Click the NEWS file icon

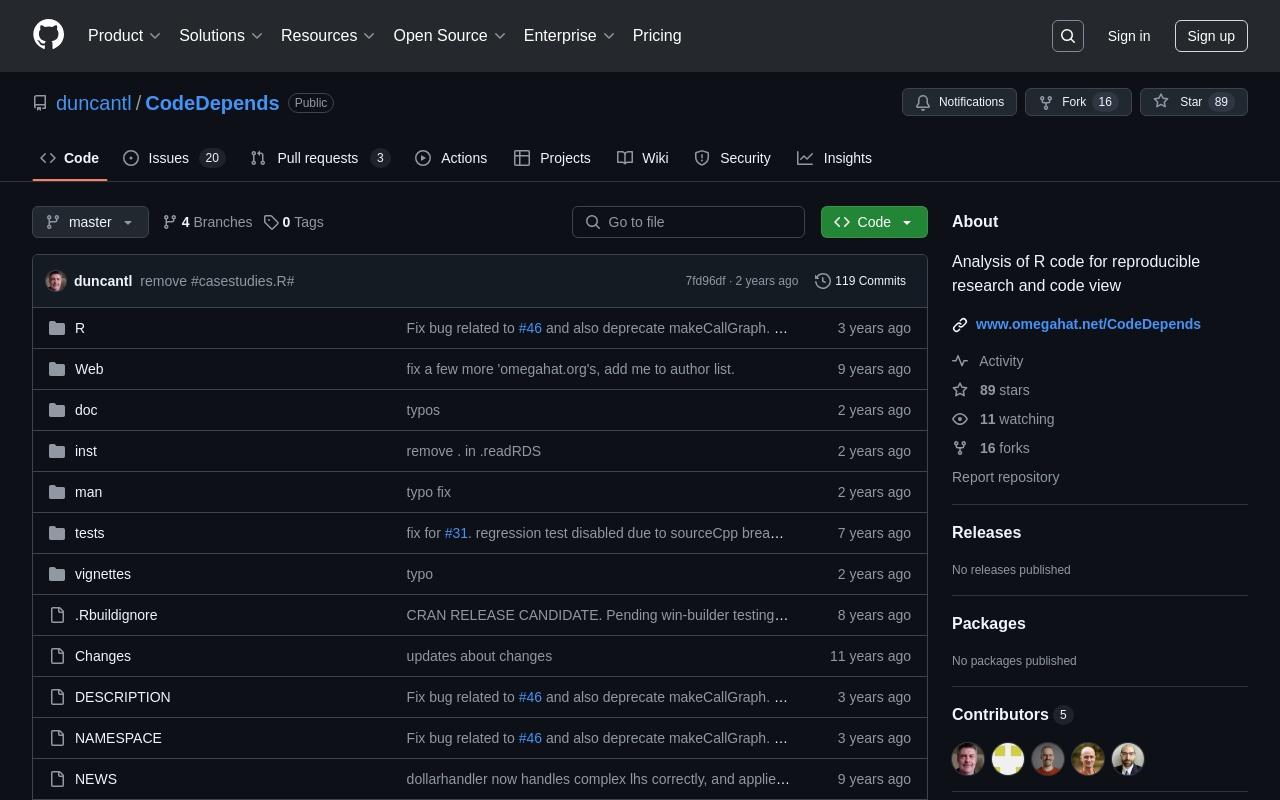click(57, 779)
